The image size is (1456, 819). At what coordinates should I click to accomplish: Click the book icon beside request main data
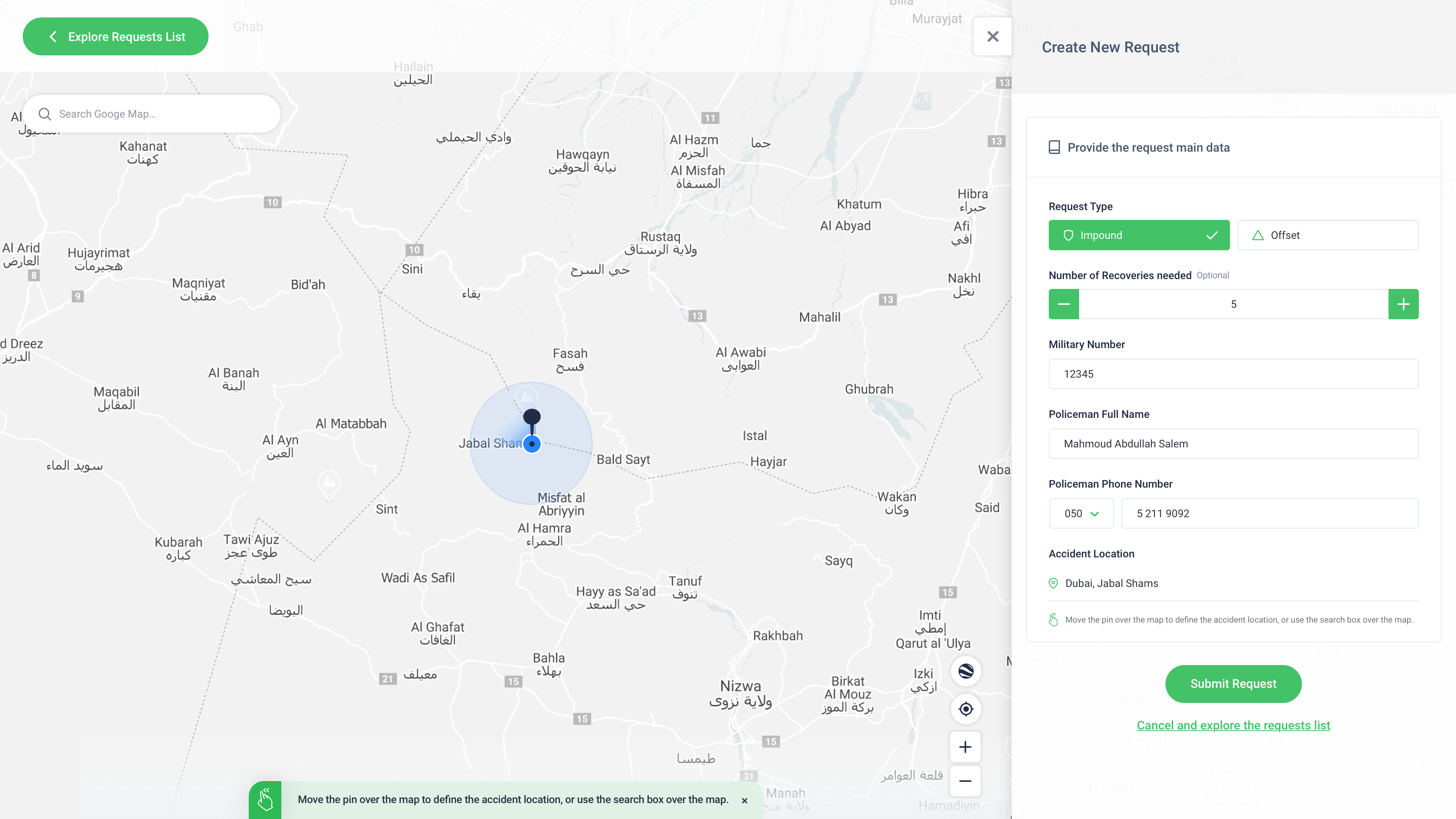point(1054,147)
